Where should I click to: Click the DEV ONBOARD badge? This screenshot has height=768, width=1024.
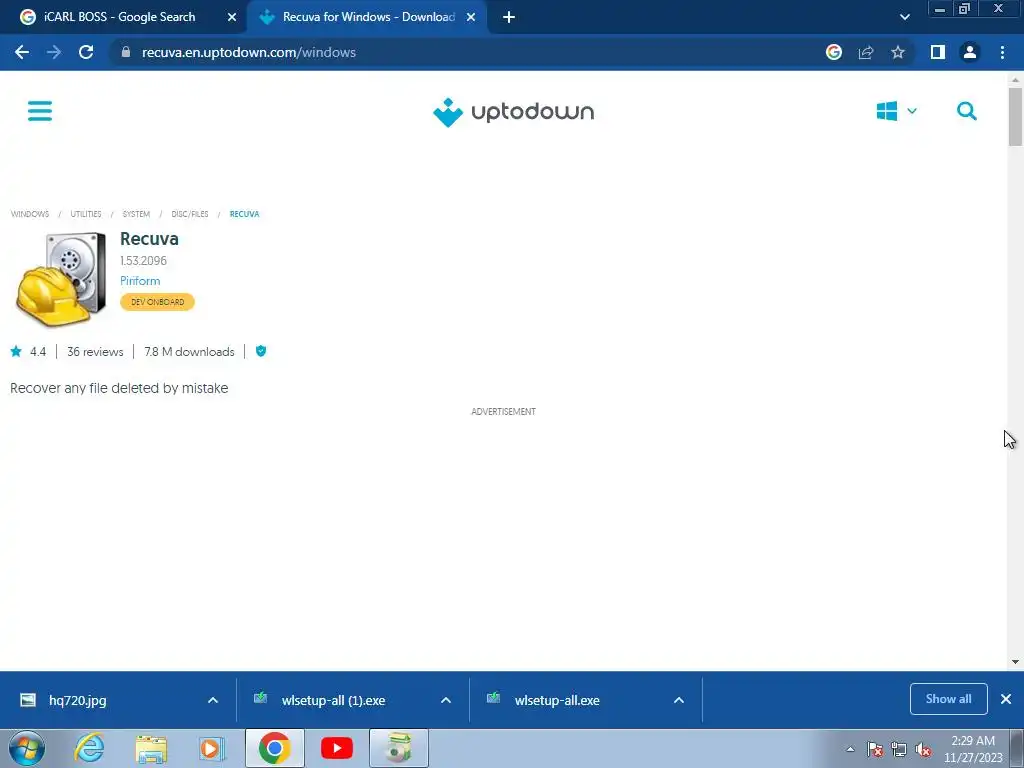157,302
